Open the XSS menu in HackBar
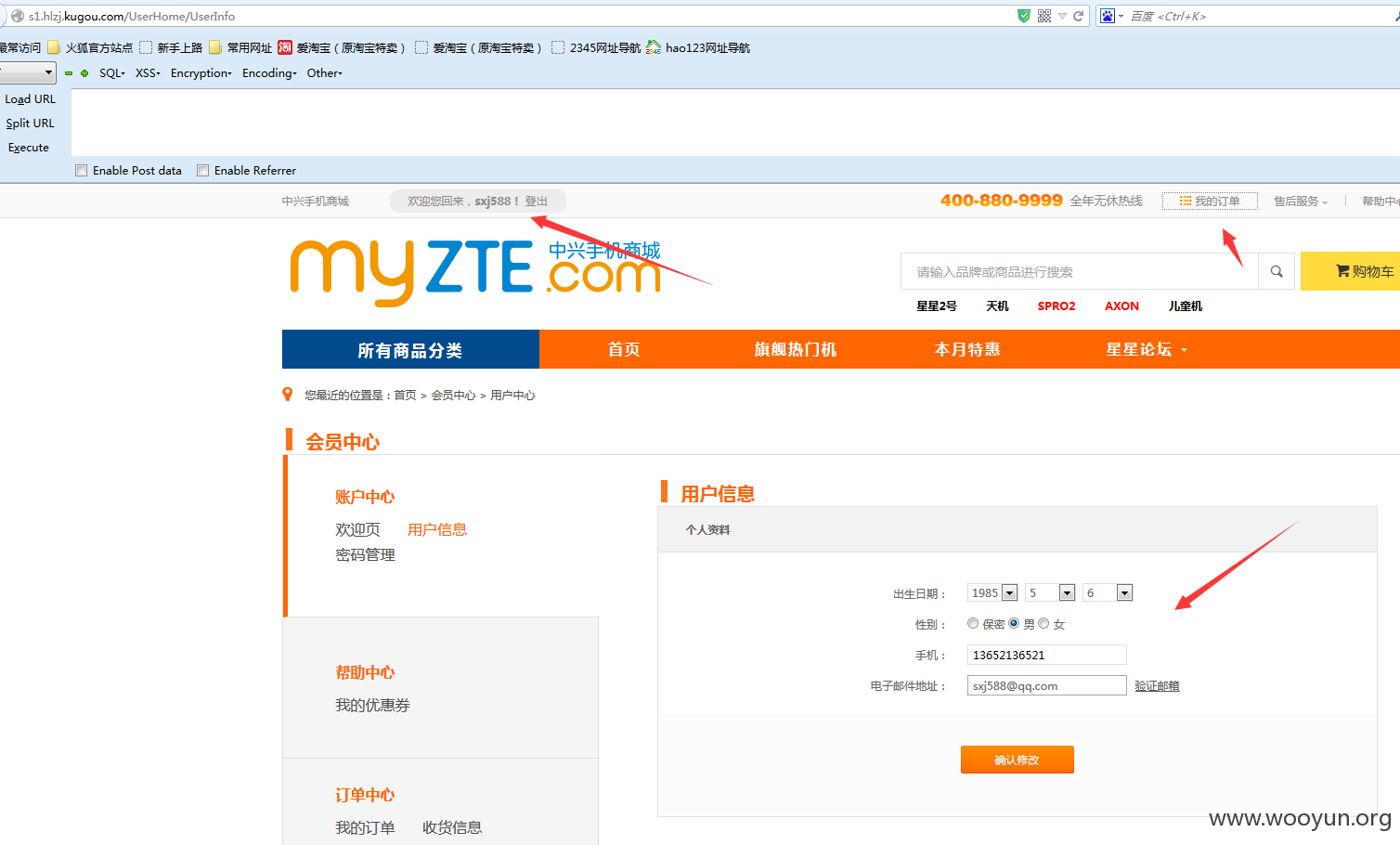 point(148,73)
